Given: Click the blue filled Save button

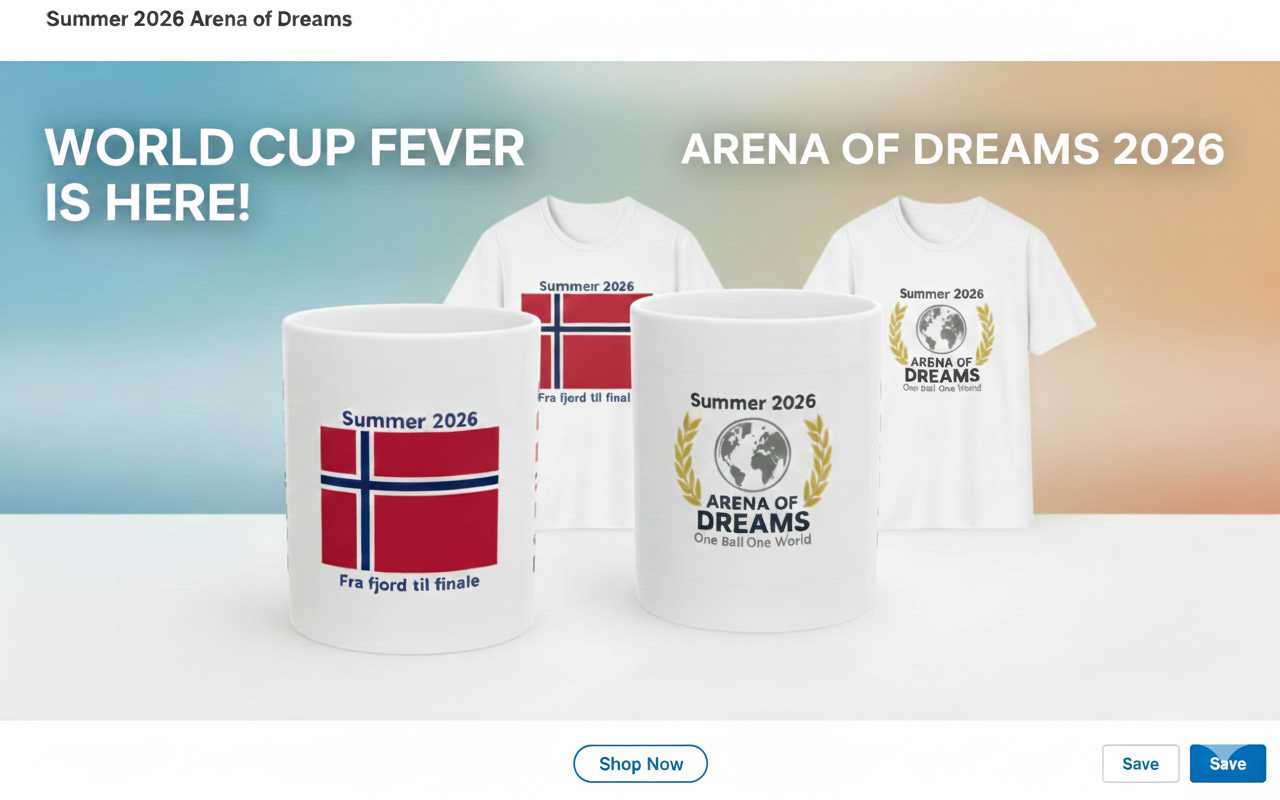Looking at the screenshot, I should (x=1228, y=764).
